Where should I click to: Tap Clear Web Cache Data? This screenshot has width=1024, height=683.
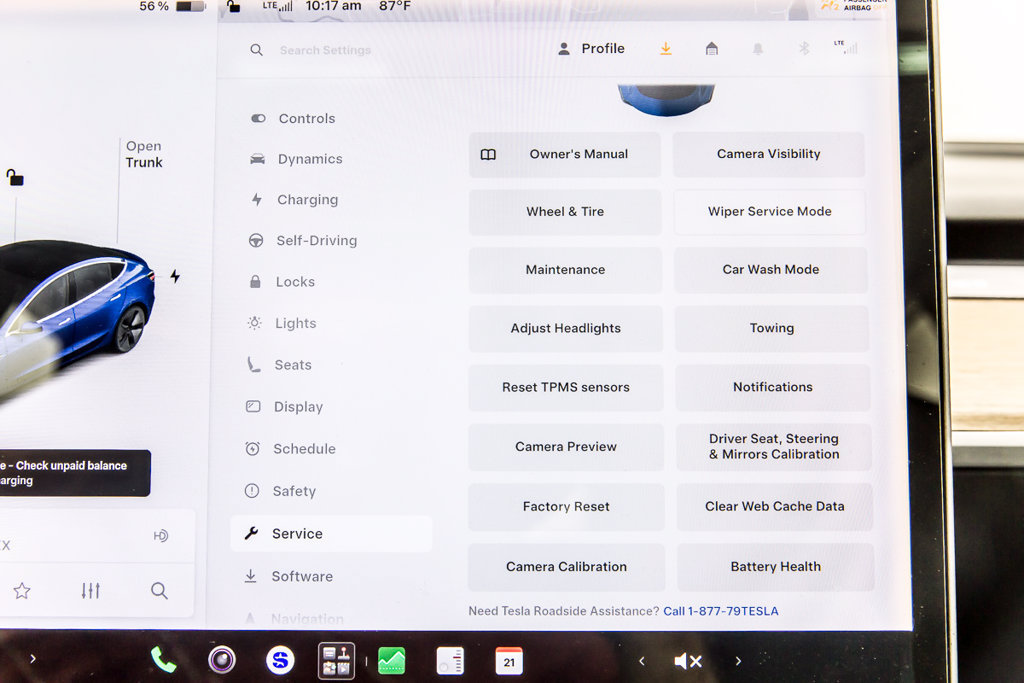click(x=775, y=507)
